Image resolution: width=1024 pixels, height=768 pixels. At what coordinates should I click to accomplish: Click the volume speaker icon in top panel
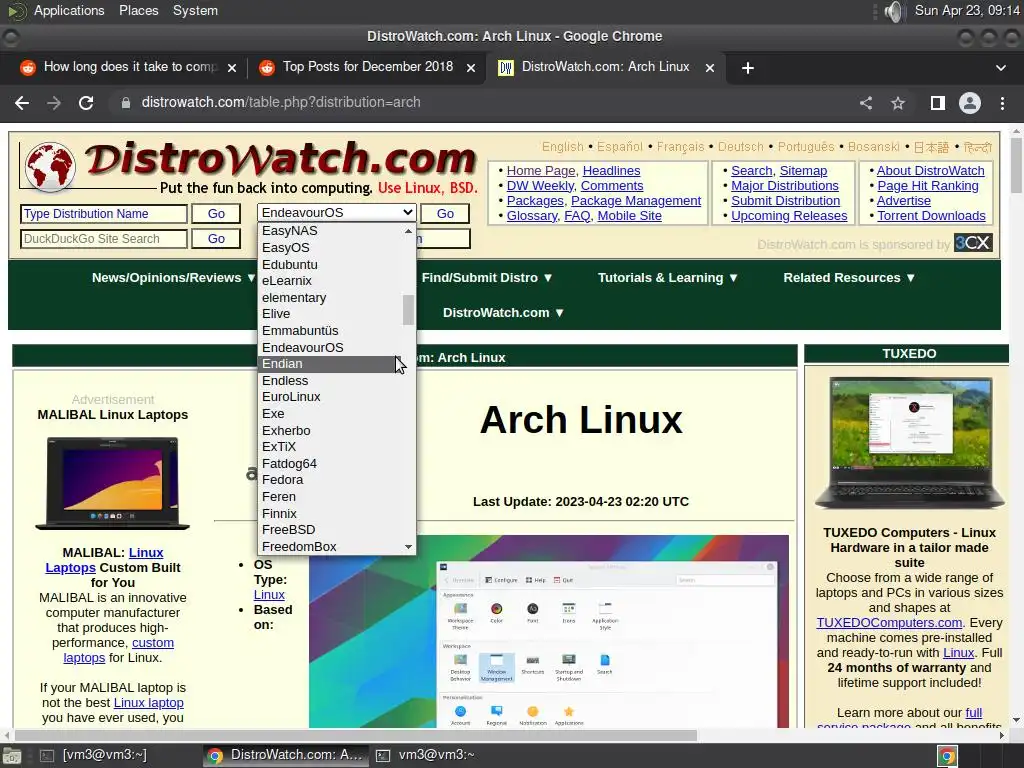click(x=893, y=11)
